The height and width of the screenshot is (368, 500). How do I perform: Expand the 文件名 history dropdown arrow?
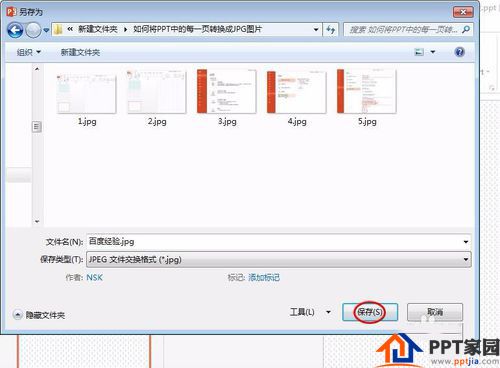[x=466, y=242]
